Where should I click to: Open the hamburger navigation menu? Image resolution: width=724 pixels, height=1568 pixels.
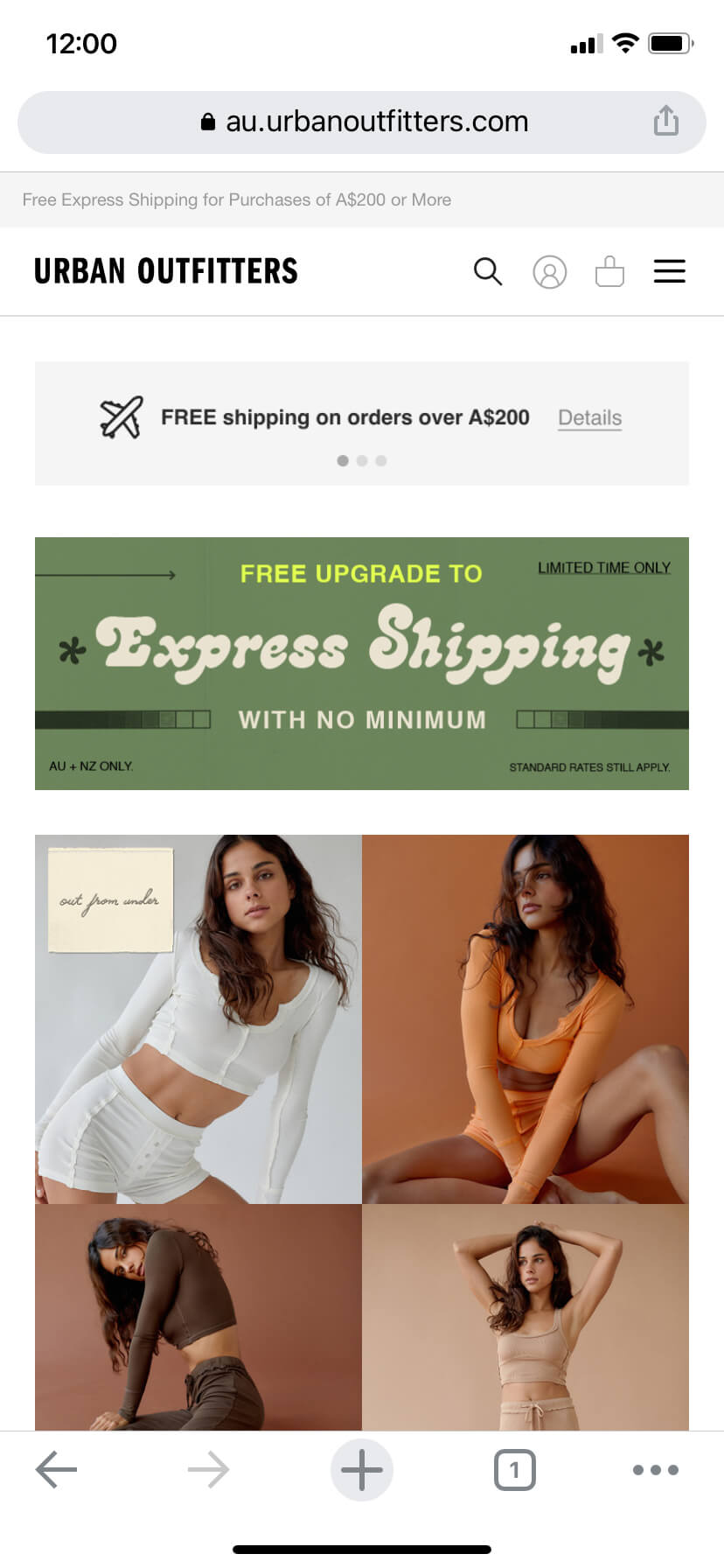click(x=670, y=271)
